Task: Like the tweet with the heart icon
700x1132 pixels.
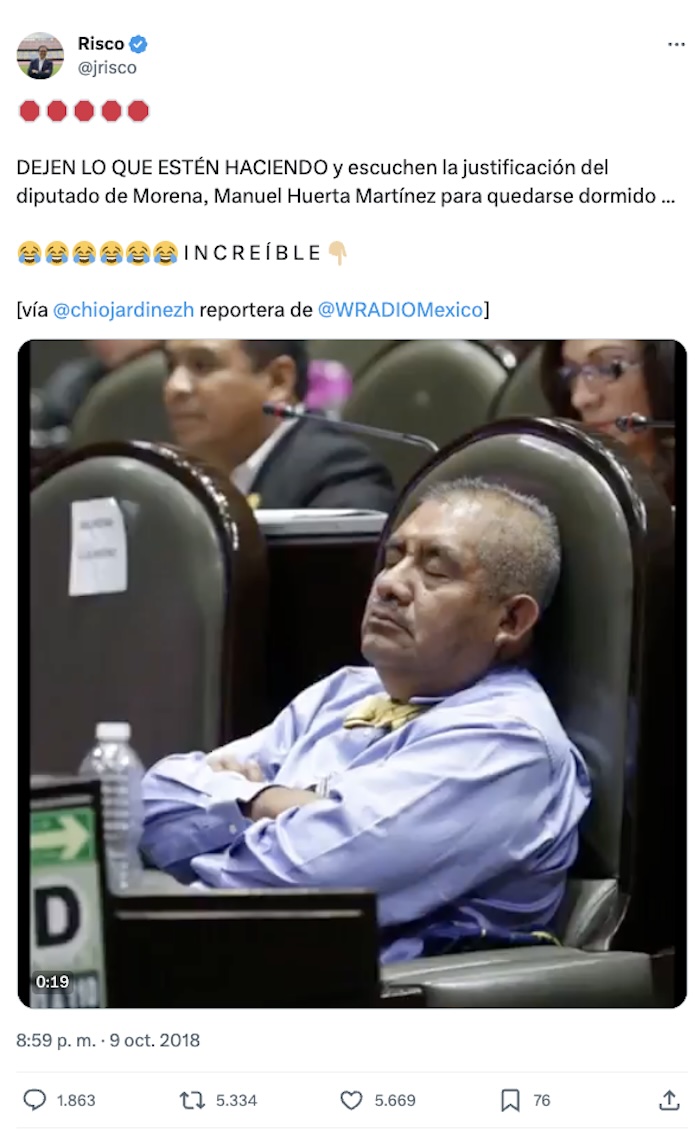Action: [x=351, y=1100]
